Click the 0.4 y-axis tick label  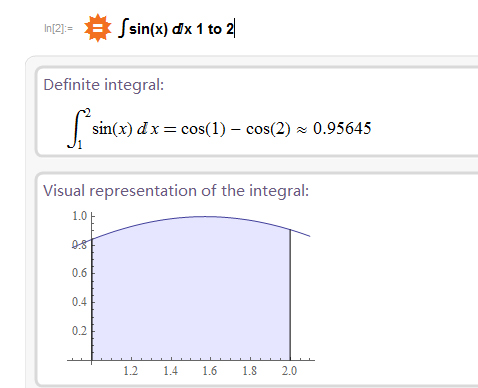pos(80,302)
